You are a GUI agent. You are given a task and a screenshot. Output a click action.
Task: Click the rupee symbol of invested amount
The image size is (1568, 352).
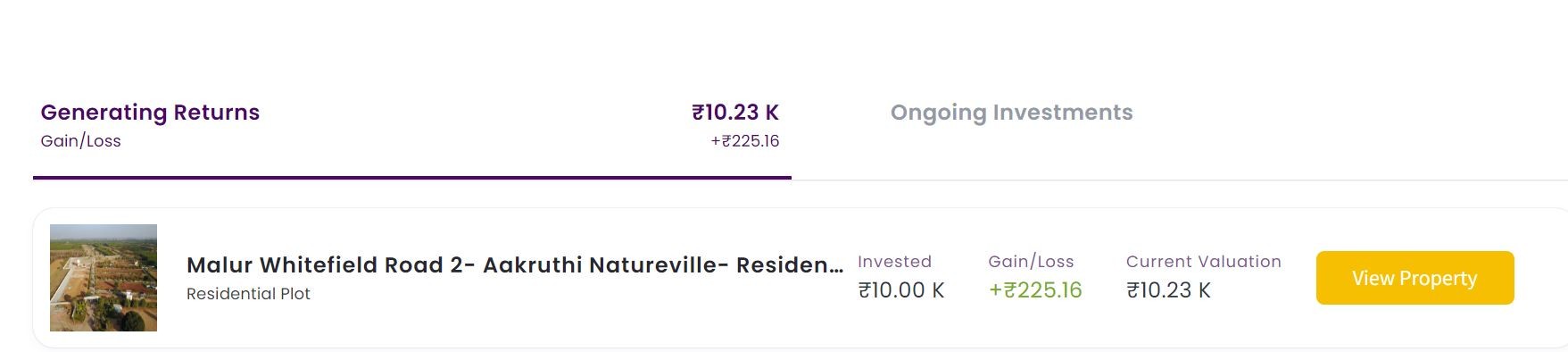pyautogui.click(x=864, y=290)
